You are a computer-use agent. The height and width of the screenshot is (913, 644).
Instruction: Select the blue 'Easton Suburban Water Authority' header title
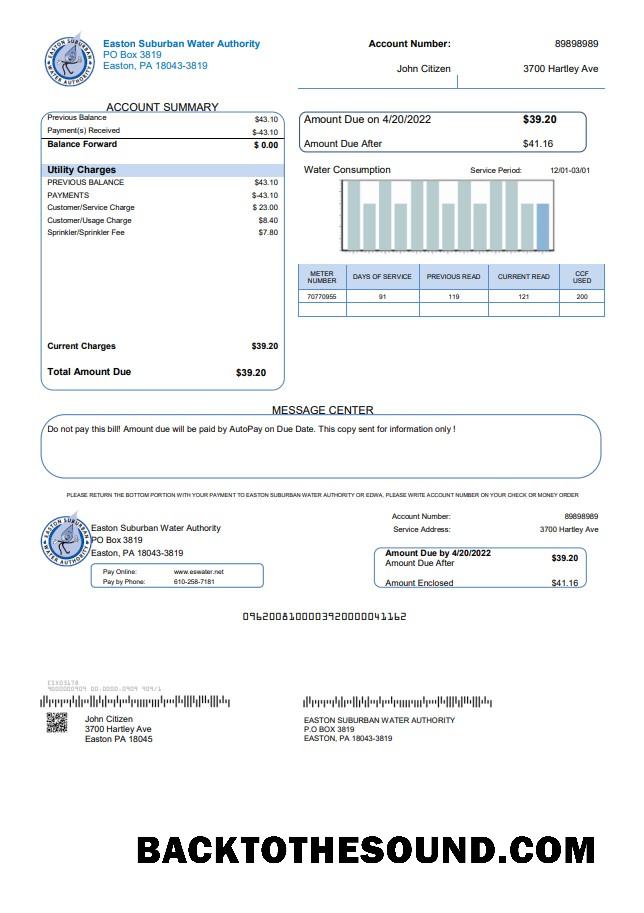pyautogui.click(x=181, y=44)
